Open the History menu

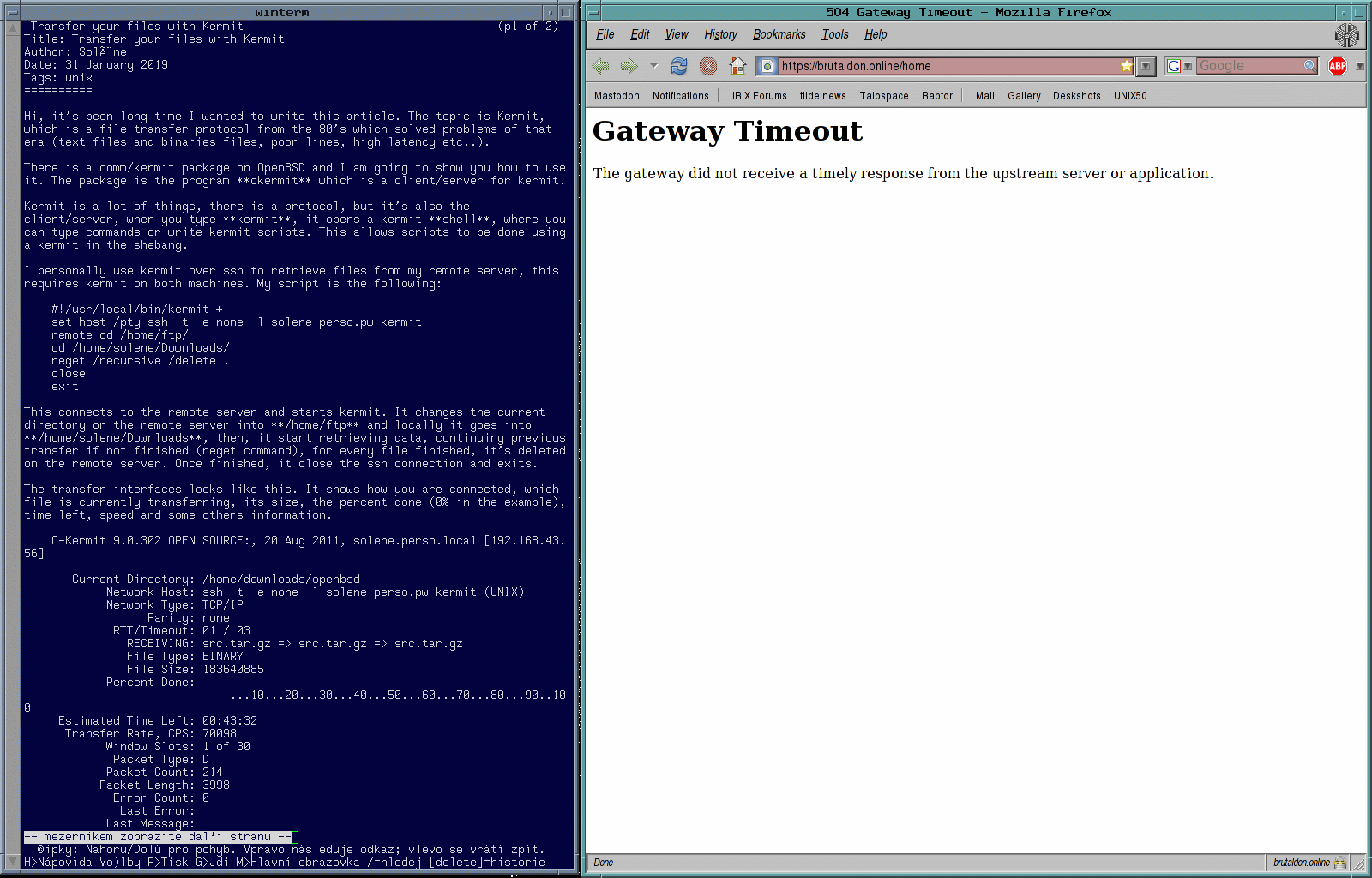(x=720, y=34)
